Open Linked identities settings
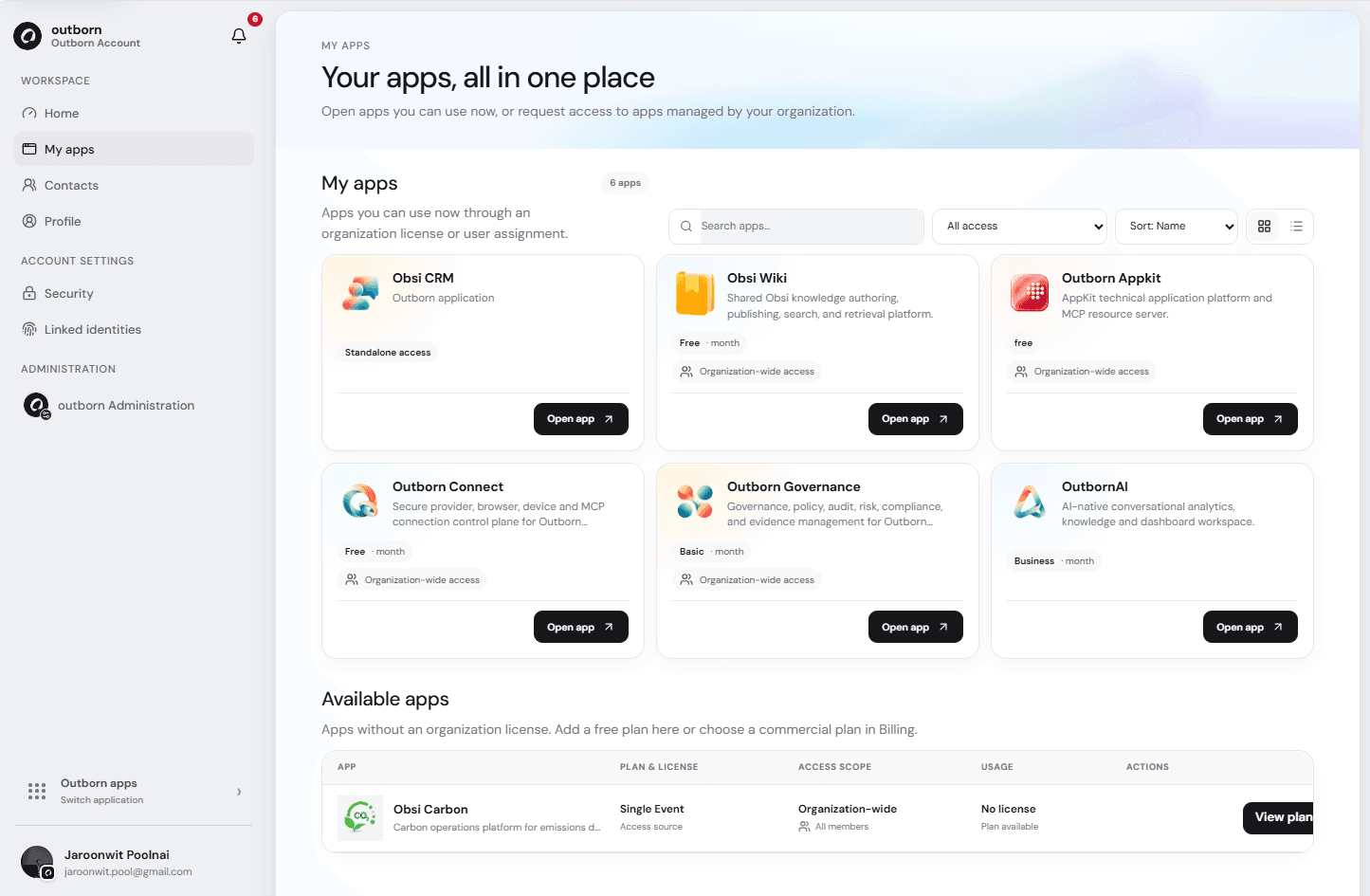The height and width of the screenshot is (896, 1370). pos(134,329)
